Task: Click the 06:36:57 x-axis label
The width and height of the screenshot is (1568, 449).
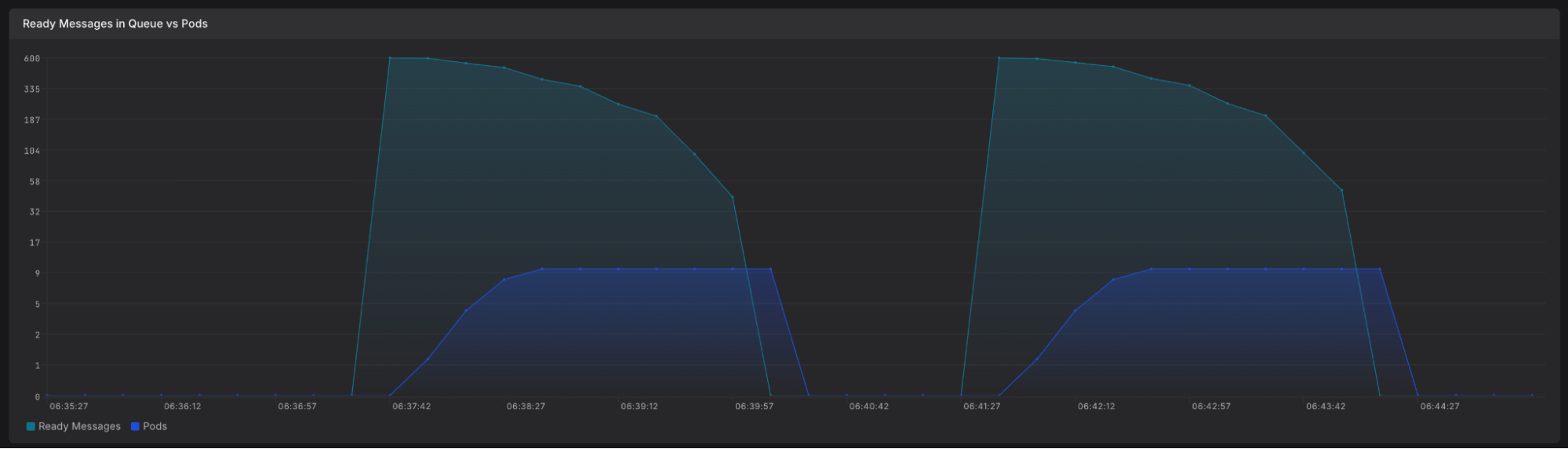Action: click(x=297, y=407)
